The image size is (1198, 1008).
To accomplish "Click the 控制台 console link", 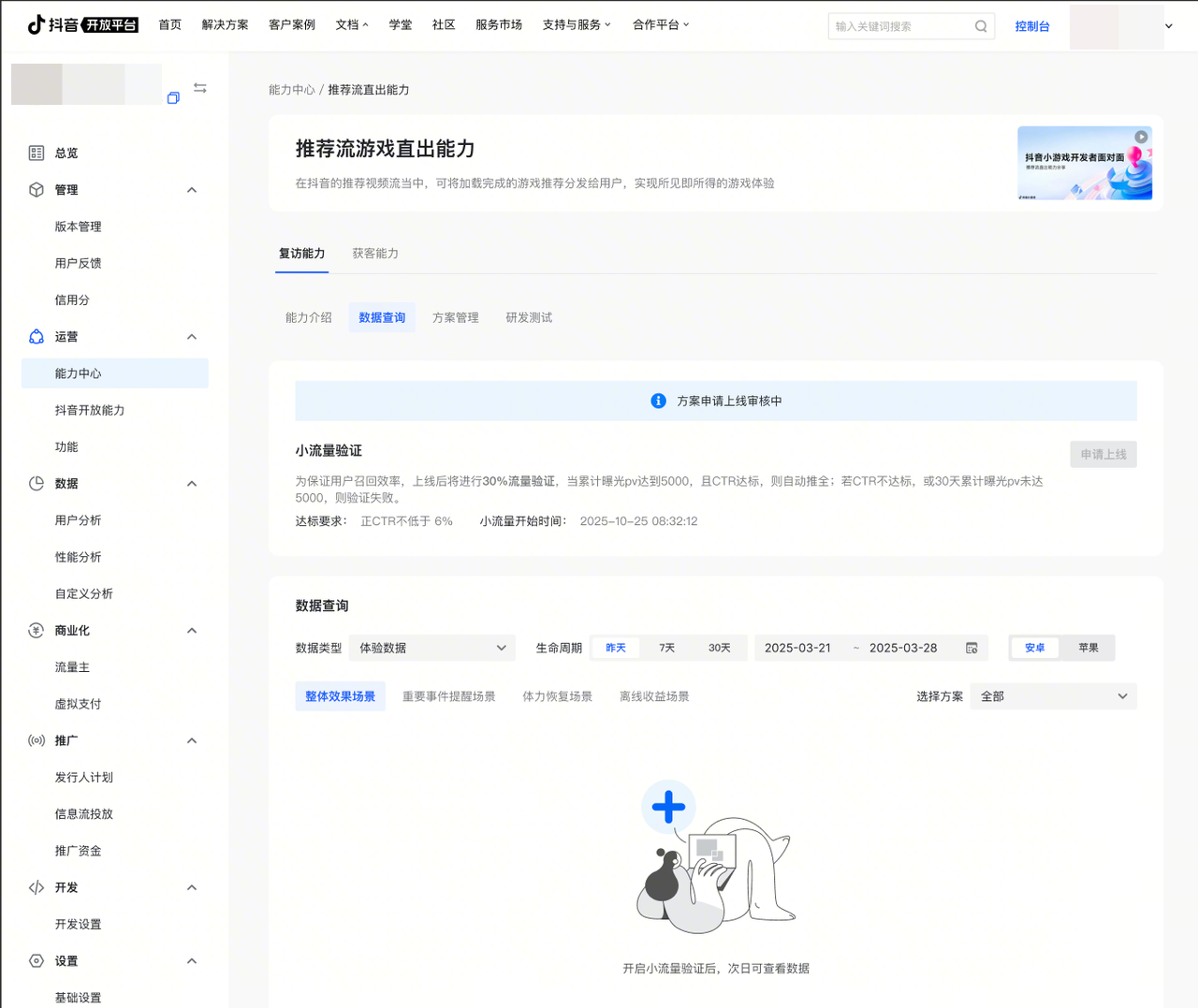I will [x=1032, y=26].
